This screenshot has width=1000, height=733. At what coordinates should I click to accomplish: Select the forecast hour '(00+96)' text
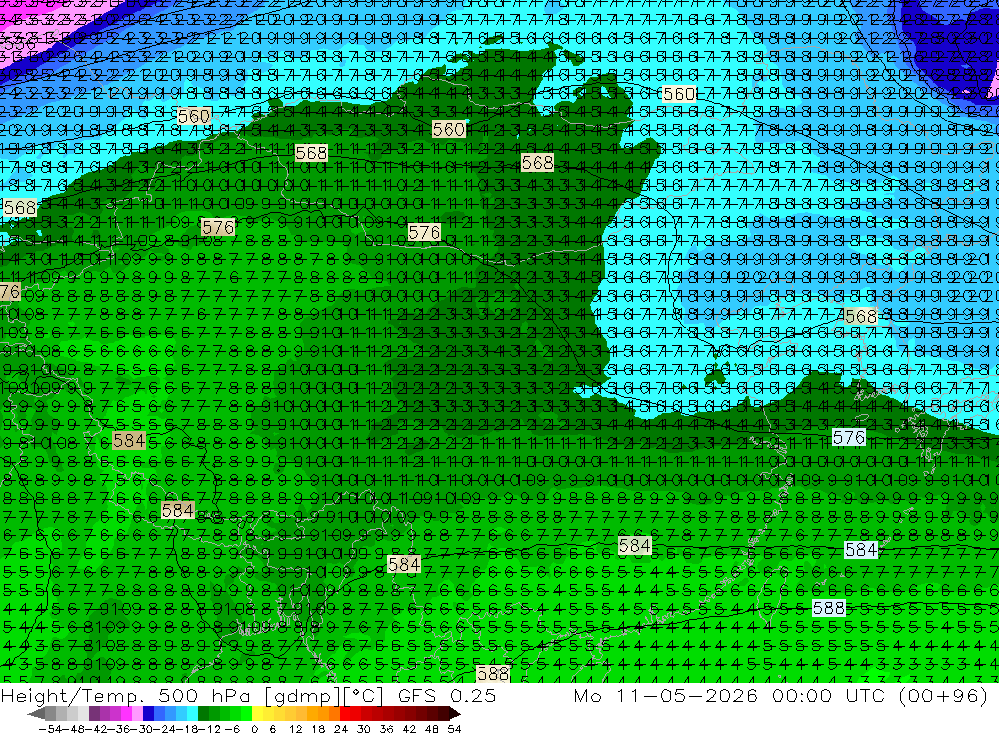click(x=942, y=696)
